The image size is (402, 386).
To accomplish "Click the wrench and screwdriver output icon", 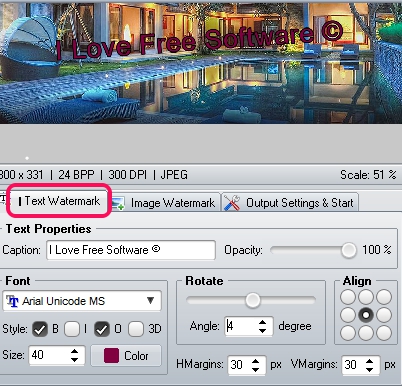I will 232,203.
